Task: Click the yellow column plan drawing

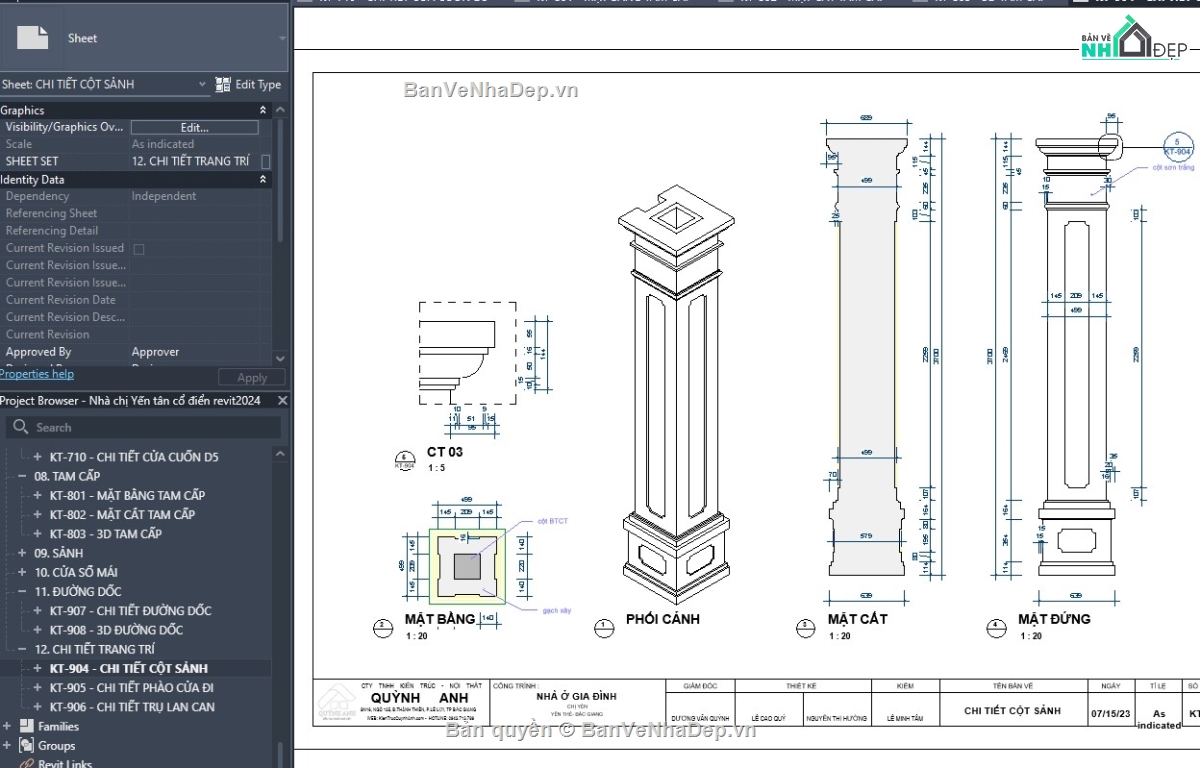Action: (467, 567)
